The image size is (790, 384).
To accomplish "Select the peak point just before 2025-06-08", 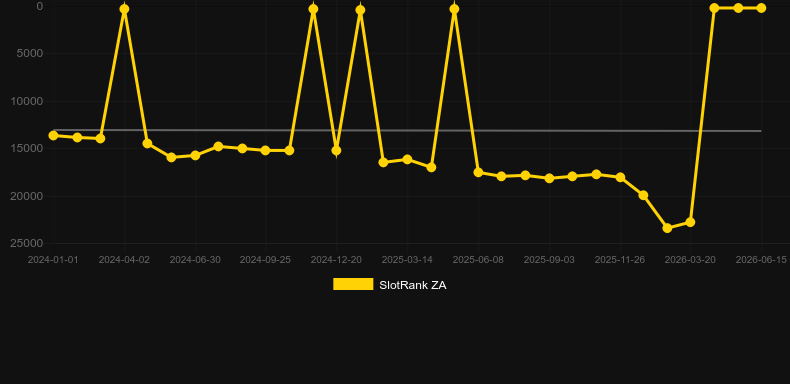I will click(454, 9).
